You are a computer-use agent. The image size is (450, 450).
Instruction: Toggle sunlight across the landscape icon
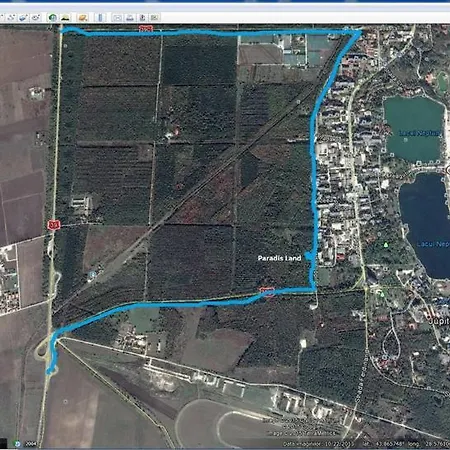coord(65,17)
